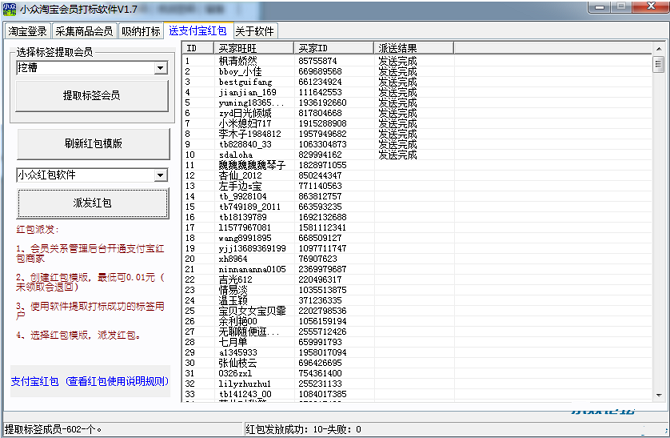Select the 张仙枝云 row
Screen dimensions: 670x438
click(x=417, y=363)
